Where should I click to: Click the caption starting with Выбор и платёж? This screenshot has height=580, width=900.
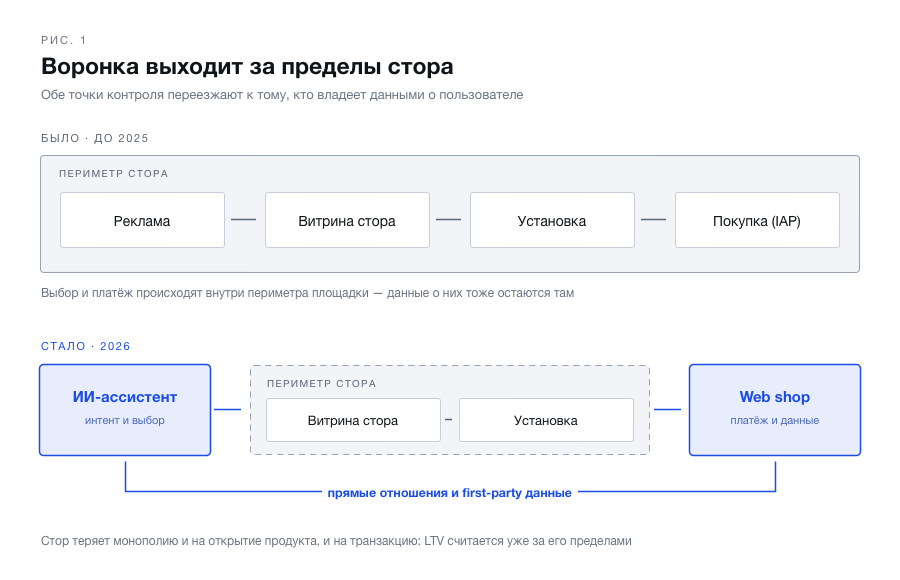(307, 293)
